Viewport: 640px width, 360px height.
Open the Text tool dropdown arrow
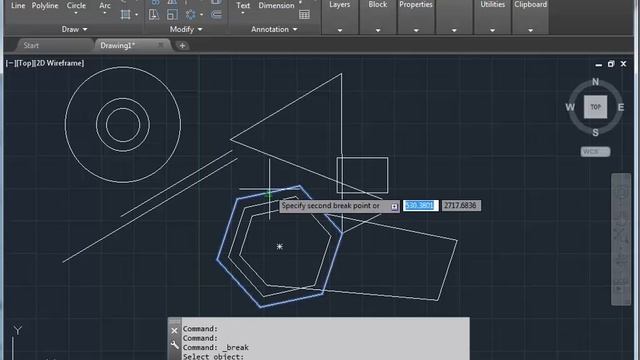[x=243, y=13]
